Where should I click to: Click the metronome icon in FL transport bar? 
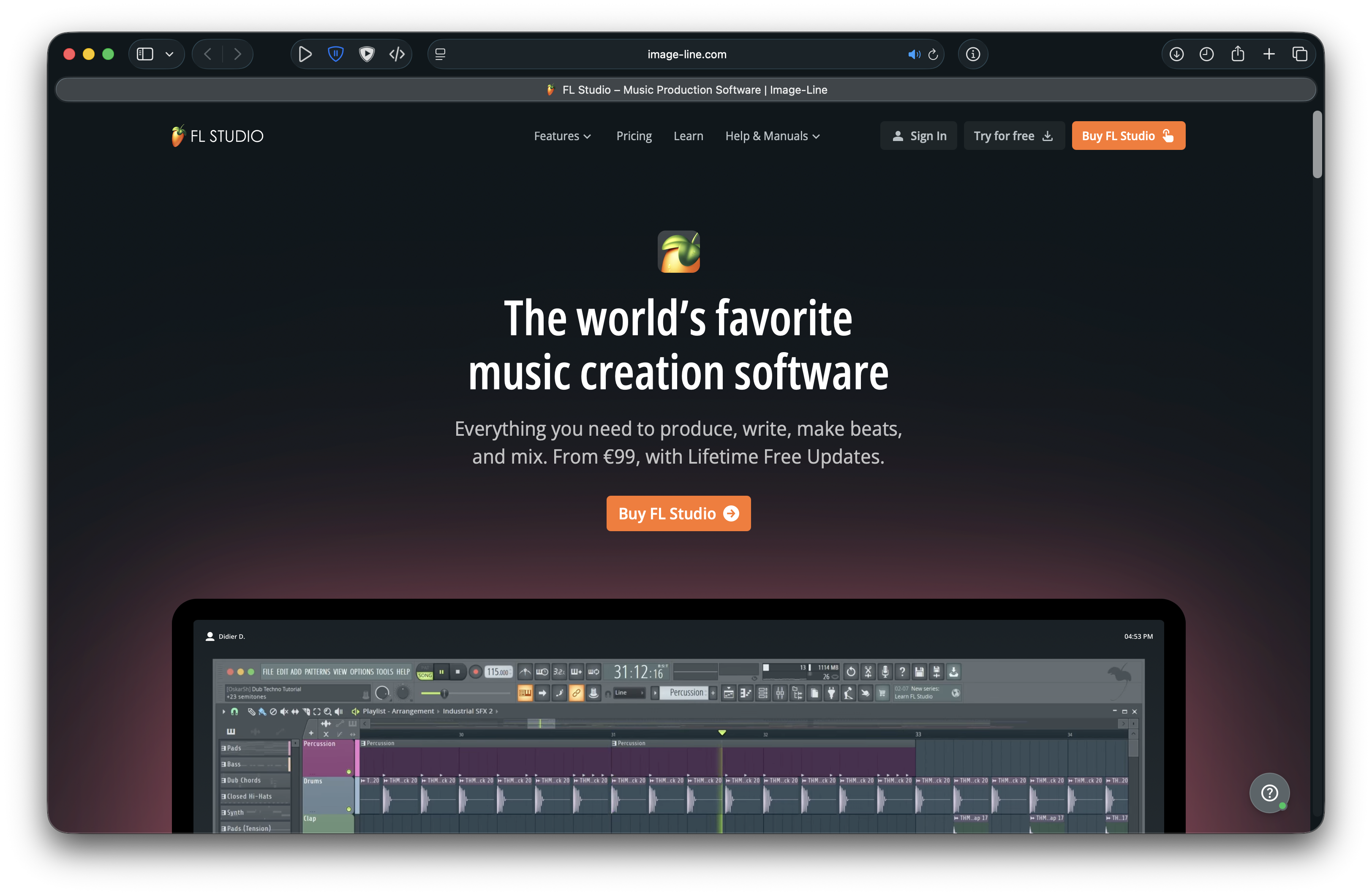pos(525,672)
